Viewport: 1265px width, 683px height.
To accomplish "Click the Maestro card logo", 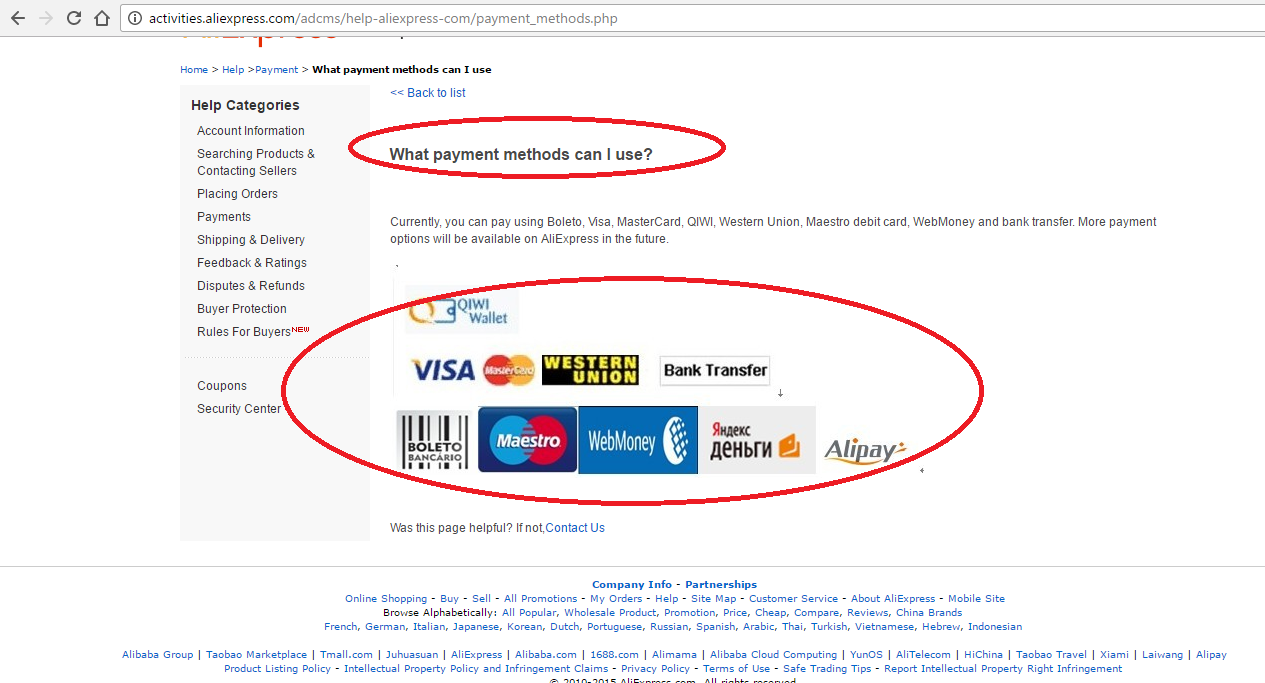I will (528, 439).
